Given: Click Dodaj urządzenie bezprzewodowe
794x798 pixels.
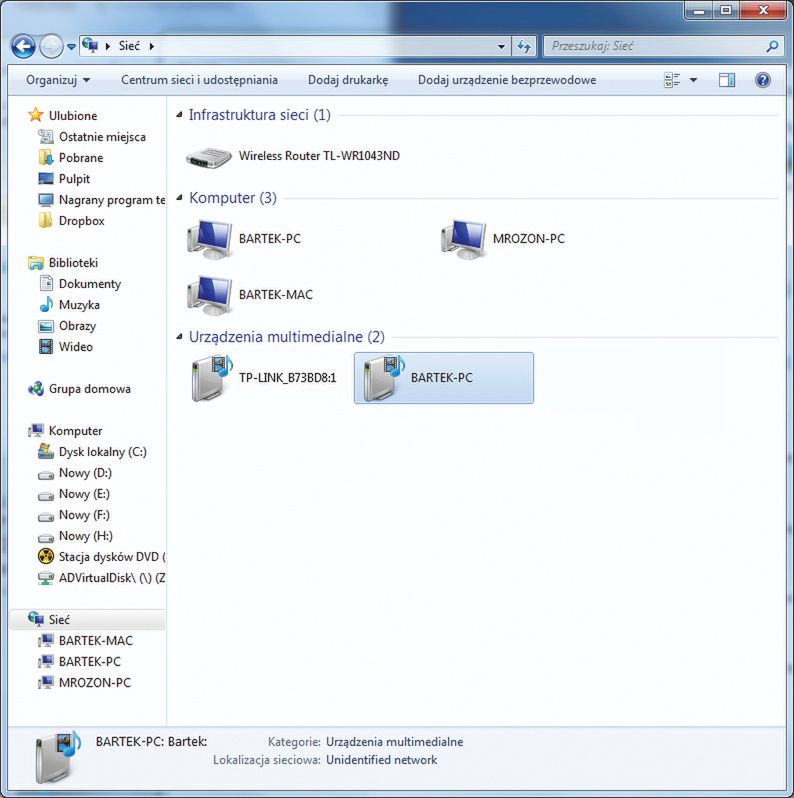Looking at the screenshot, I should tap(507, 80).
